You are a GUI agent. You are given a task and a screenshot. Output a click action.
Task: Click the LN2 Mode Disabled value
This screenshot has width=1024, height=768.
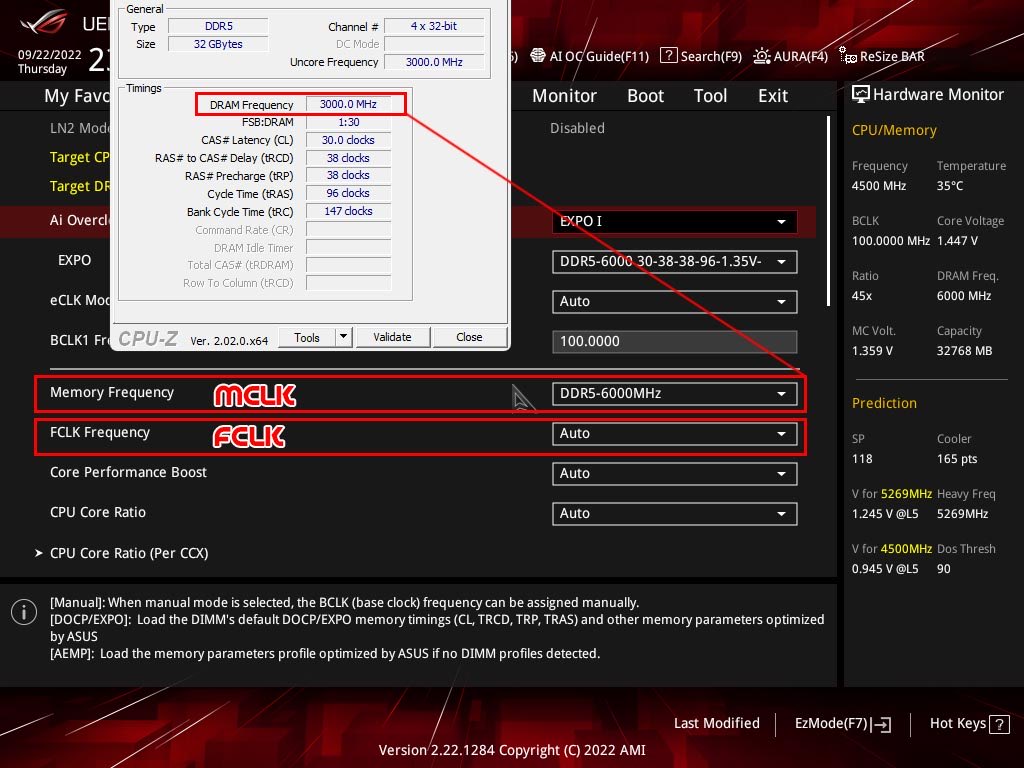(577, 128)
